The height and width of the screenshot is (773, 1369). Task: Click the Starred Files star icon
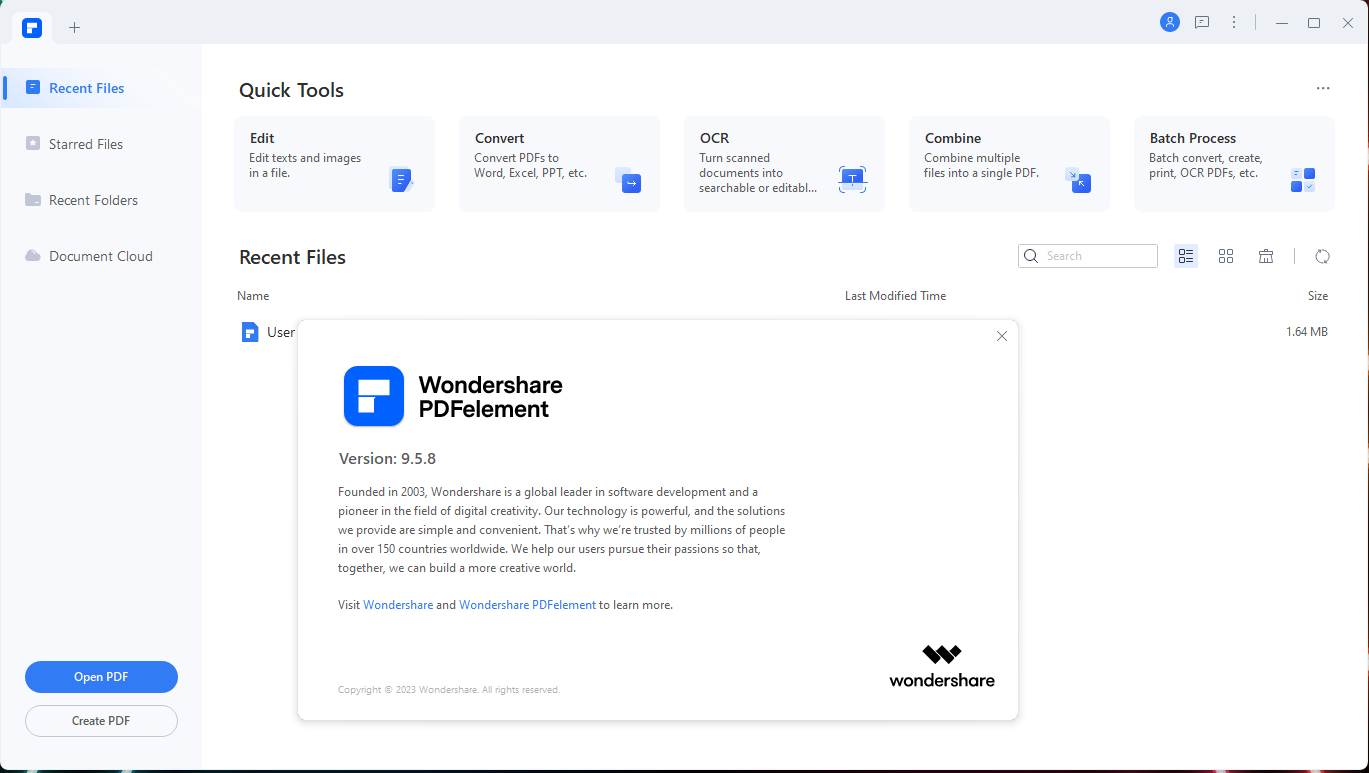[x=33, y=144]
